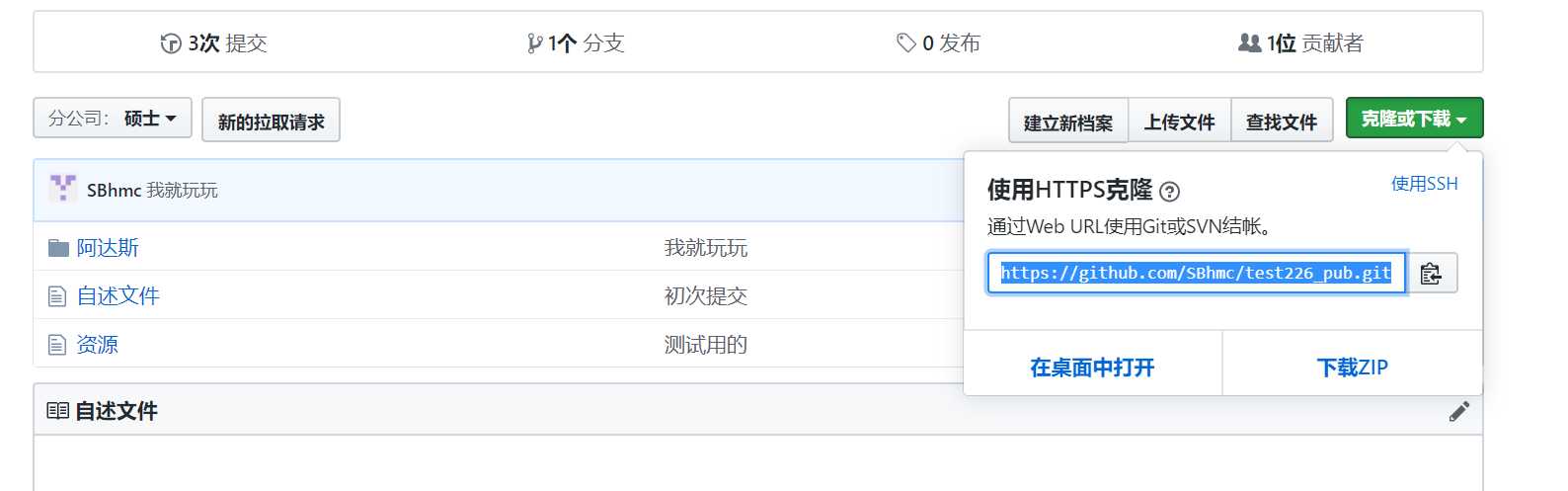Viewport: 1568px width, 491px height.
Task: Click the 使用HTTPS克隆 heading text
Action: coord(1070,190)
